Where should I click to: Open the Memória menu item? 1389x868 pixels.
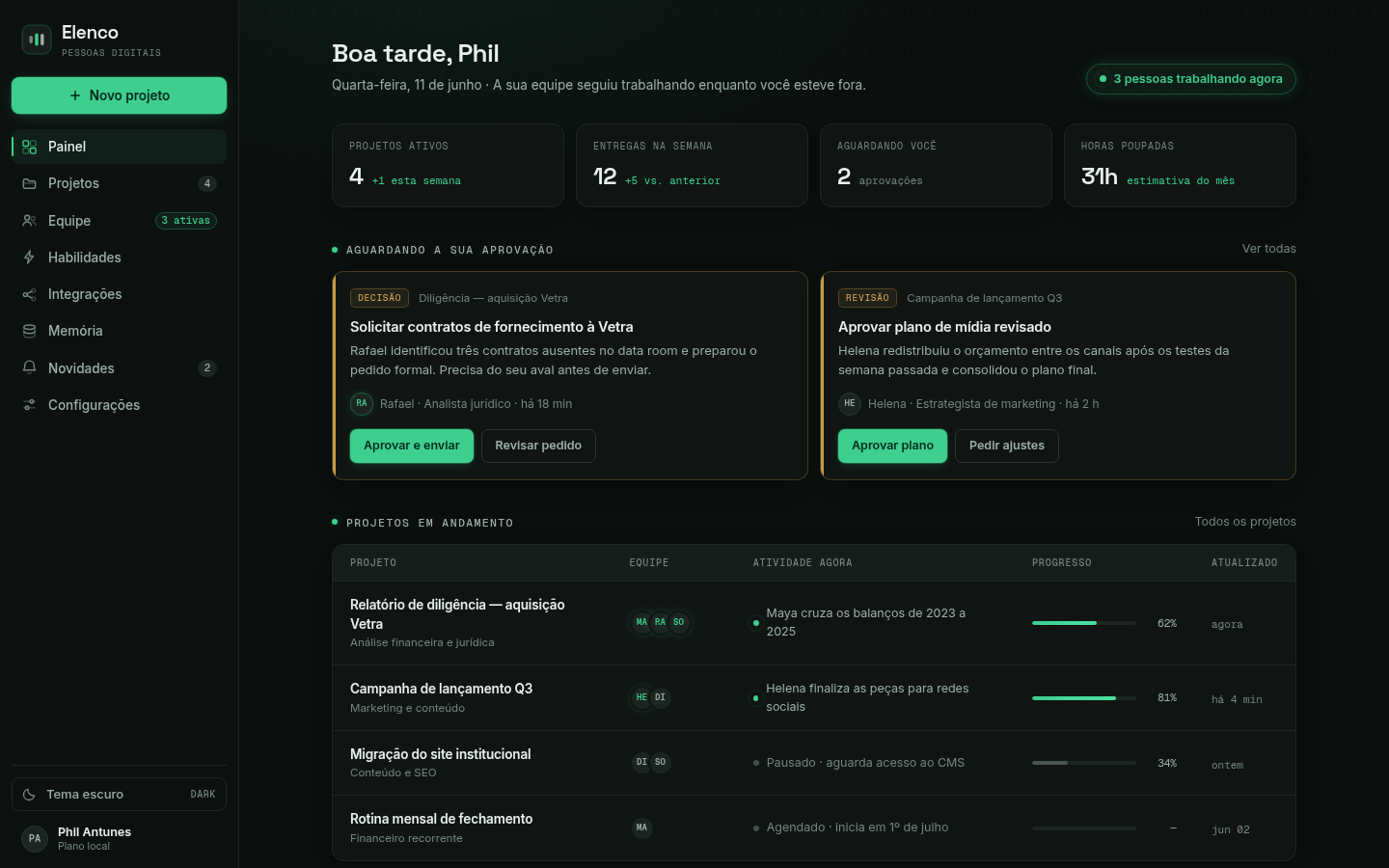pyautogui.click(x=119, y=331)
